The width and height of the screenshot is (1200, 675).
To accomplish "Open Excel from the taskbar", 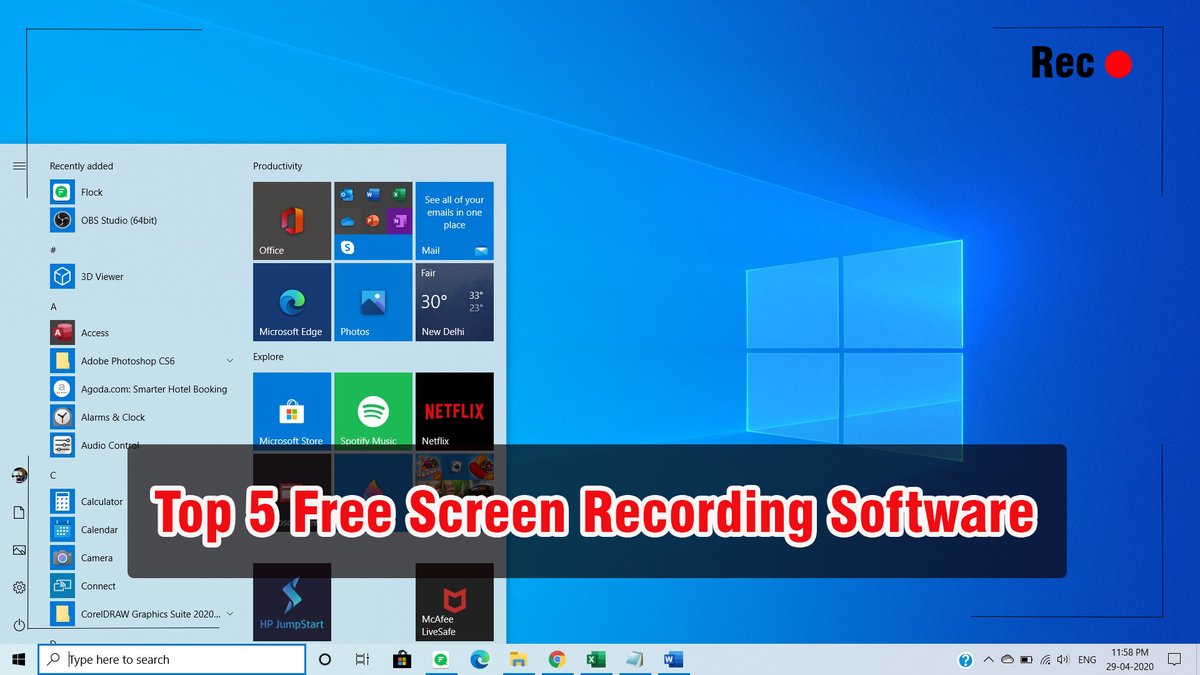I will [595, 660].
